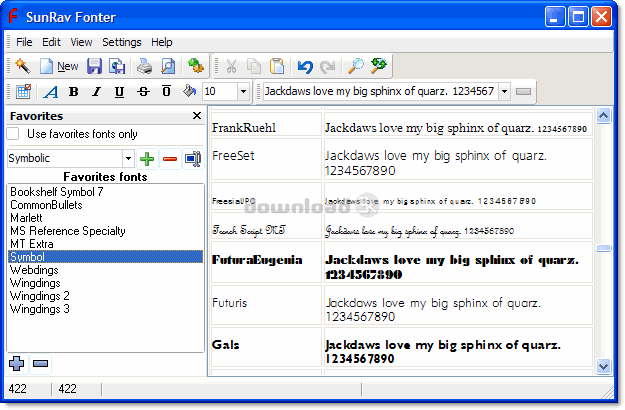Click the paint bucket fill color icon
The image size is (625, 410).
point(188,91)
